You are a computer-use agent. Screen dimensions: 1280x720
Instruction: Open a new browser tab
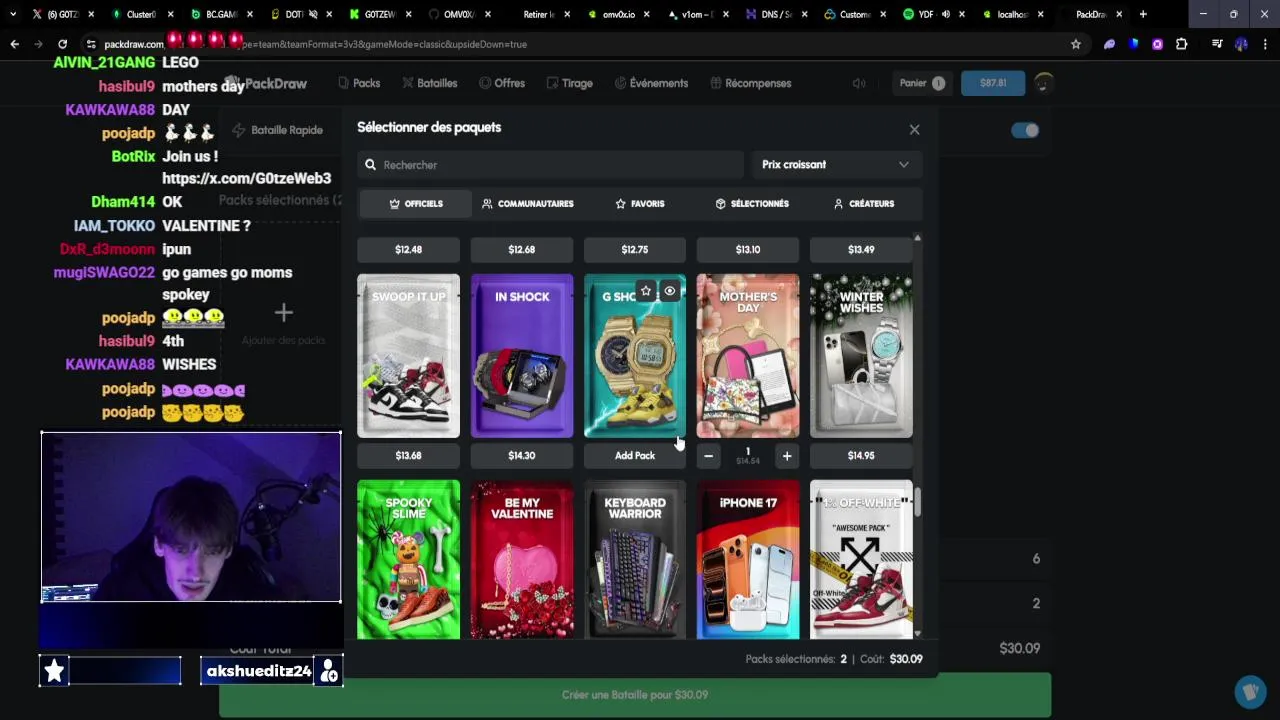tap(1143, 14)
